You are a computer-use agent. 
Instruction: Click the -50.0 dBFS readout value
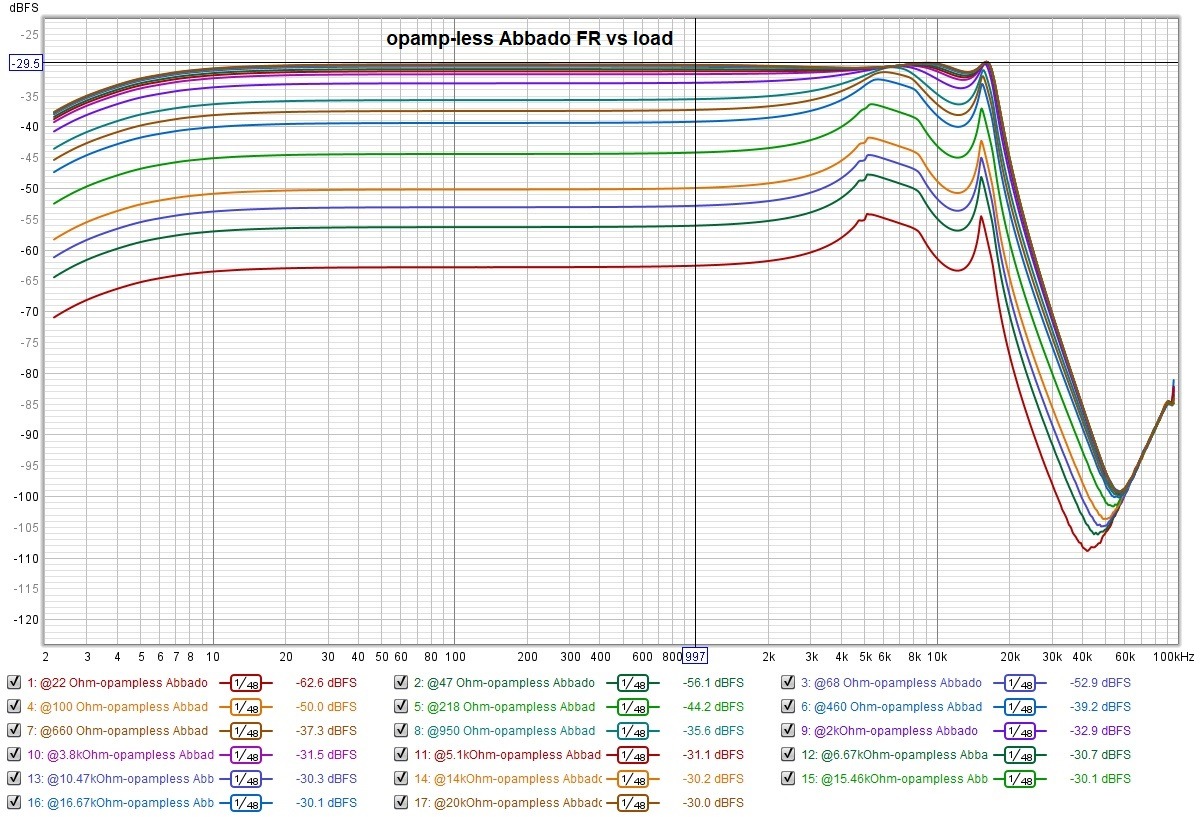(x=326, y=708)
